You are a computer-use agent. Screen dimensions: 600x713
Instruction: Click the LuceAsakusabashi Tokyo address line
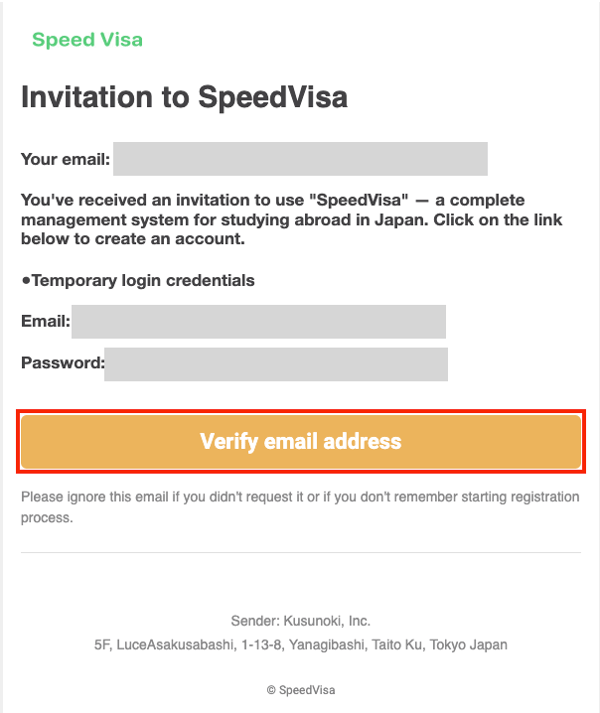coord(301,644)
